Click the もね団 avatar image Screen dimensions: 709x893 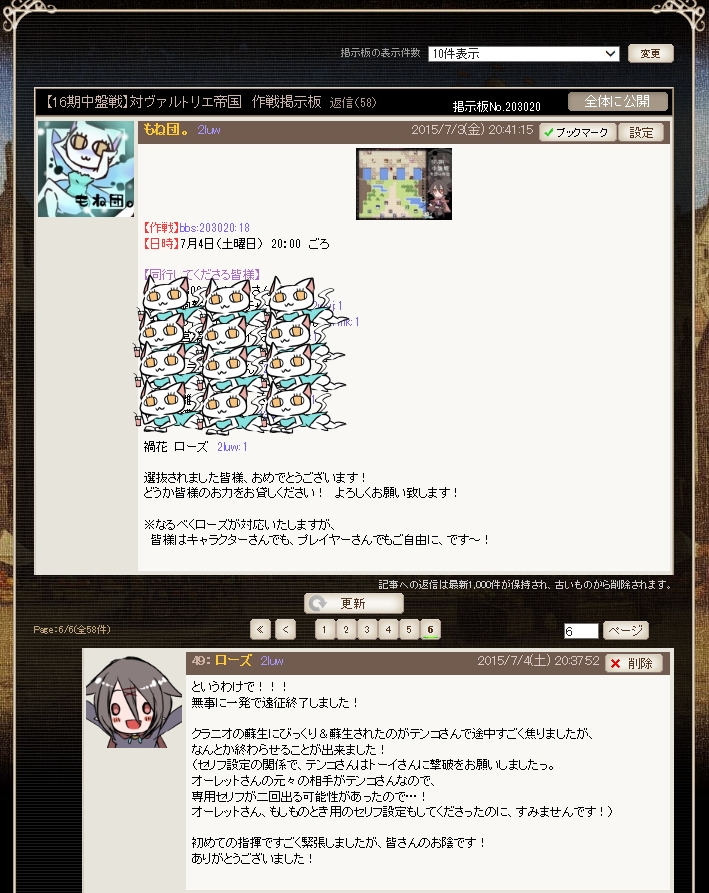(86, 169)
